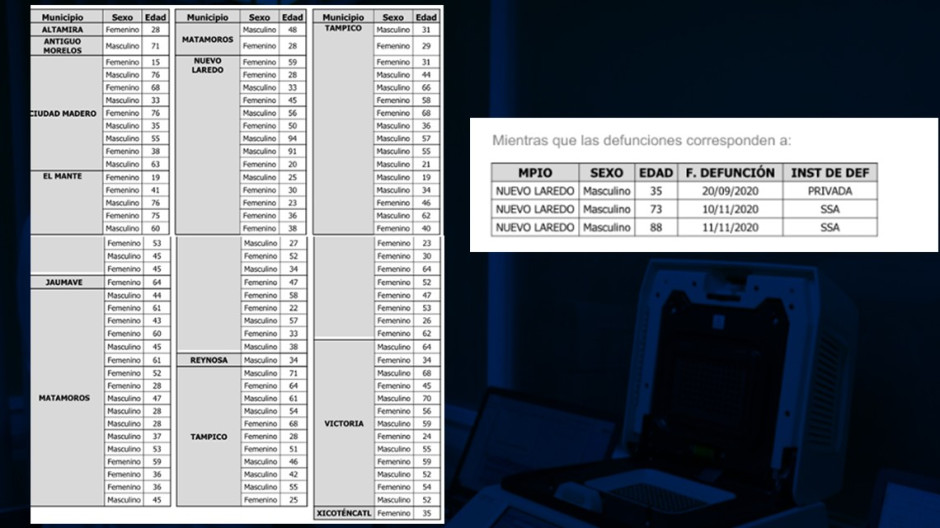Viewport: 940px width, 528px height.
Task: Select the REYNOSA municipality cell
Action: (x=208, y=360)
